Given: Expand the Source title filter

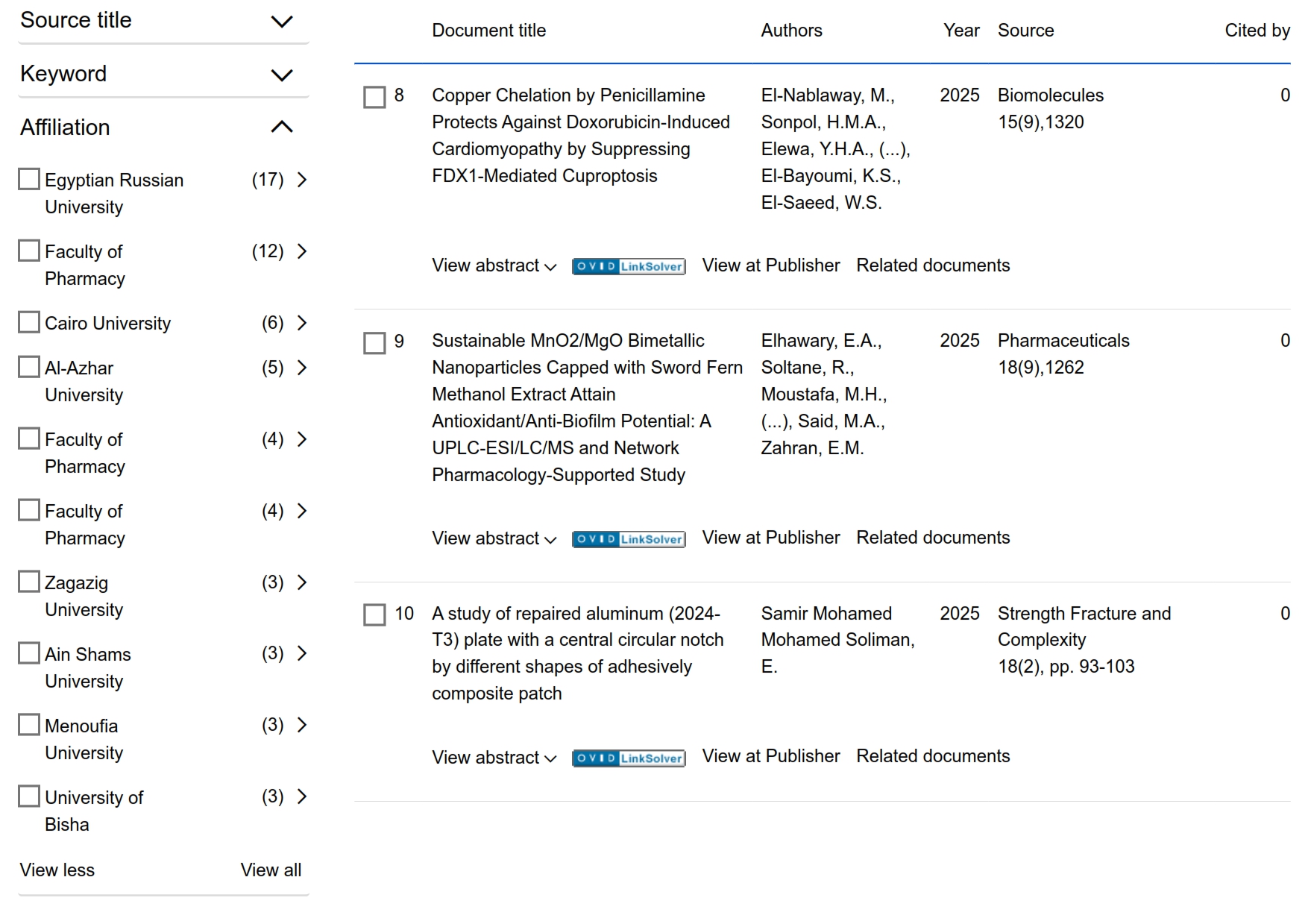Looking at the screenshot, I should [x=281, y=22].
